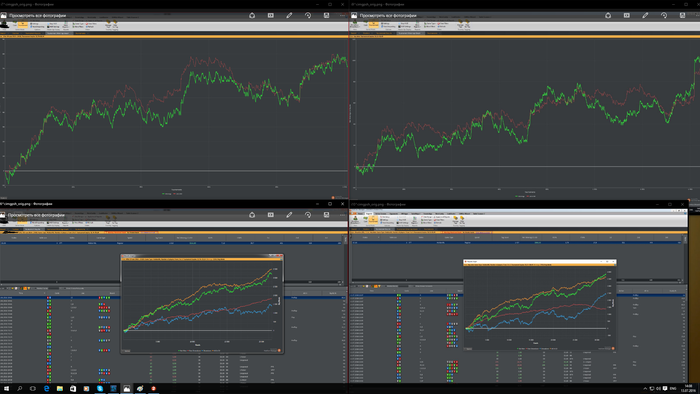Click Photos collection icon in top-right window
Screen dimensions: 700x394
pos(354,15)
